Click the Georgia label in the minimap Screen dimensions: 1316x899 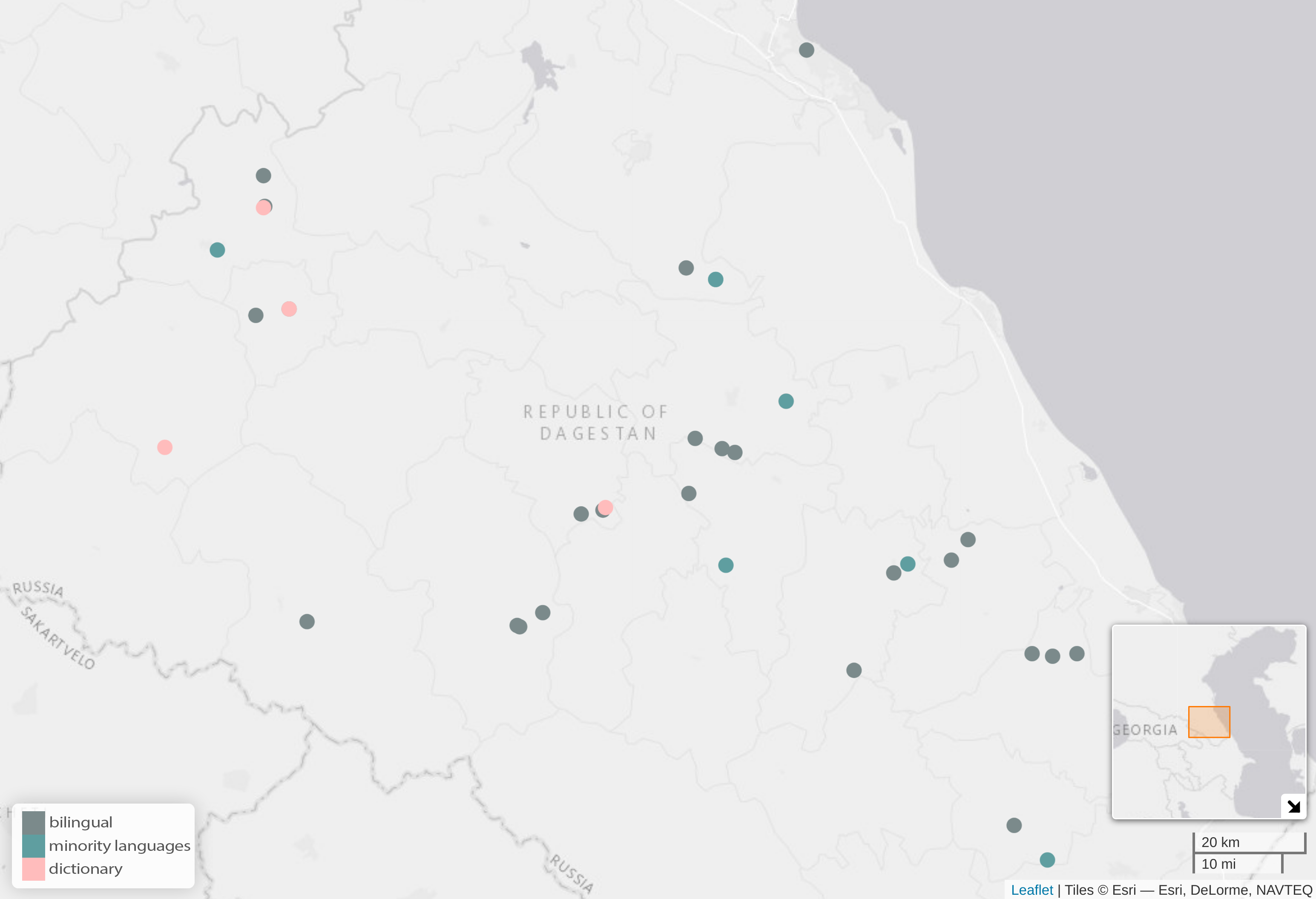pos(1144,729)
